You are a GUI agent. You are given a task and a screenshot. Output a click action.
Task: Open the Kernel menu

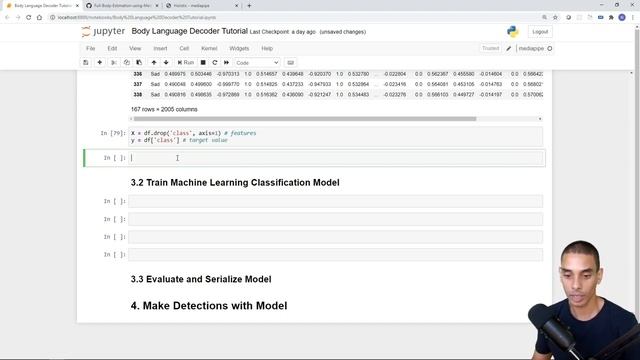[x=209, y=48]
